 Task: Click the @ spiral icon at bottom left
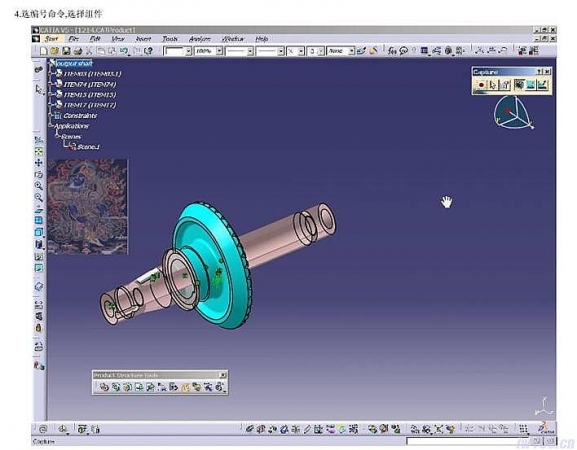coord(43,429)
